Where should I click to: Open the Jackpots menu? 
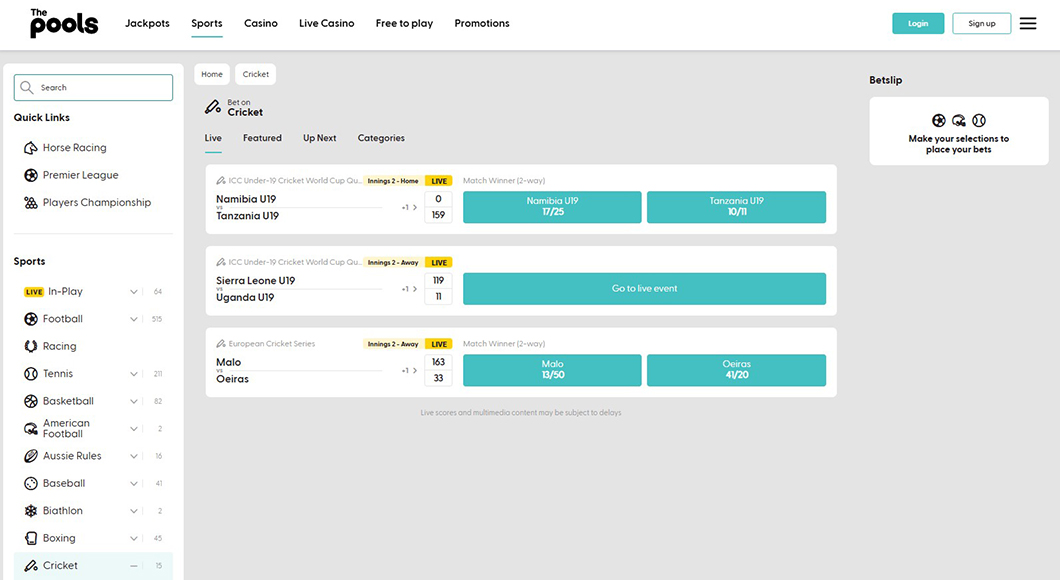click(x=147, y=23)
